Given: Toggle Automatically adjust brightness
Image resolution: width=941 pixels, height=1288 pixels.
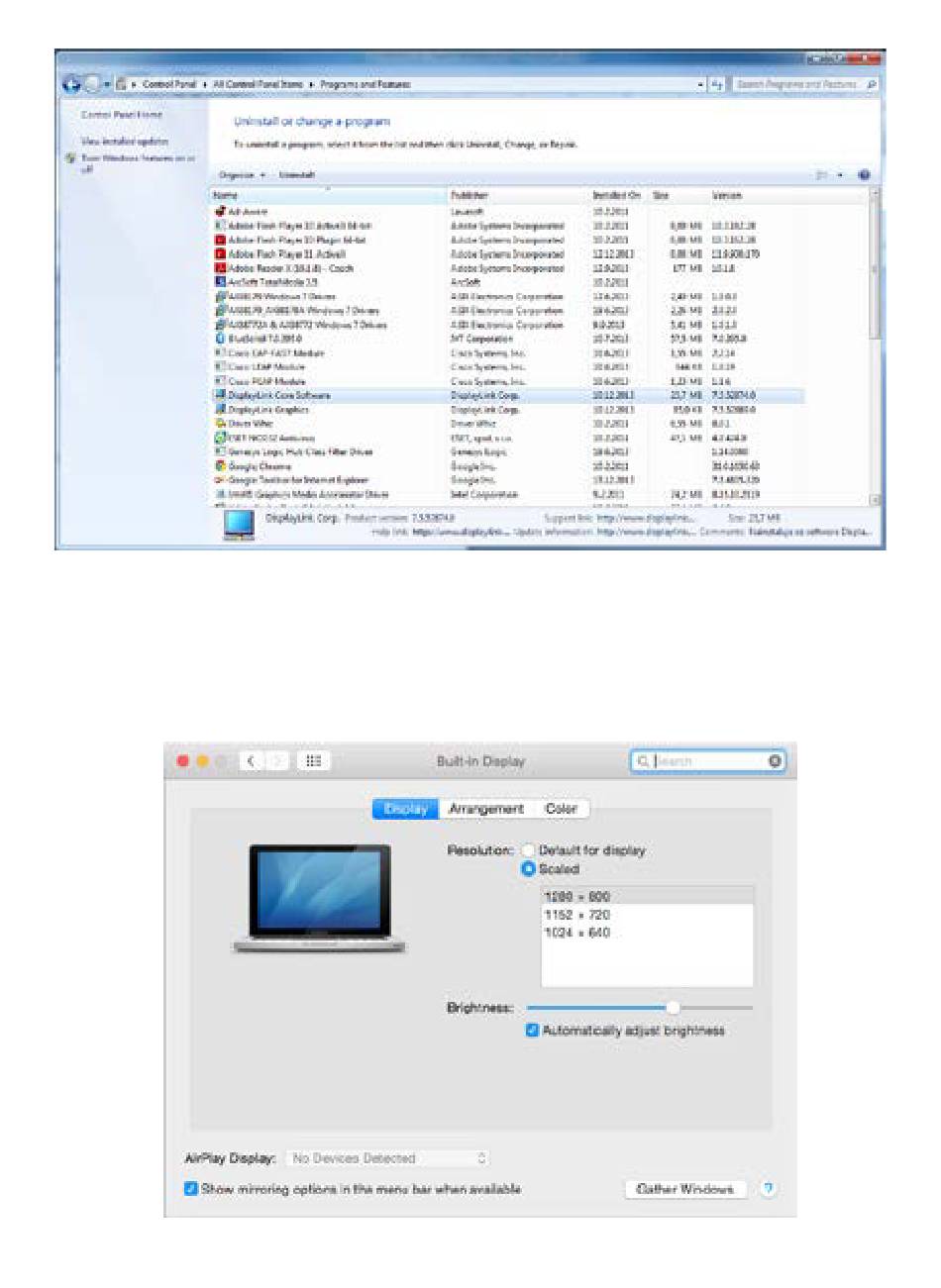Looking at the screenshot, I should (532, 1031).
